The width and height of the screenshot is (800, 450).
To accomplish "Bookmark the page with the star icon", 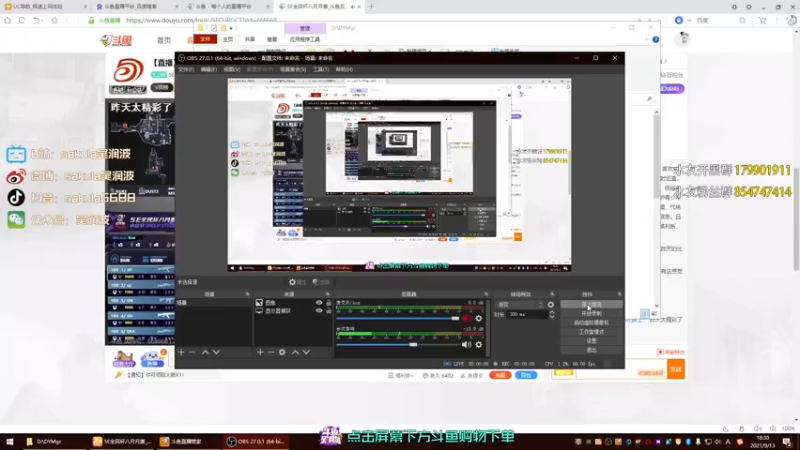I will (x=55, y=20).
